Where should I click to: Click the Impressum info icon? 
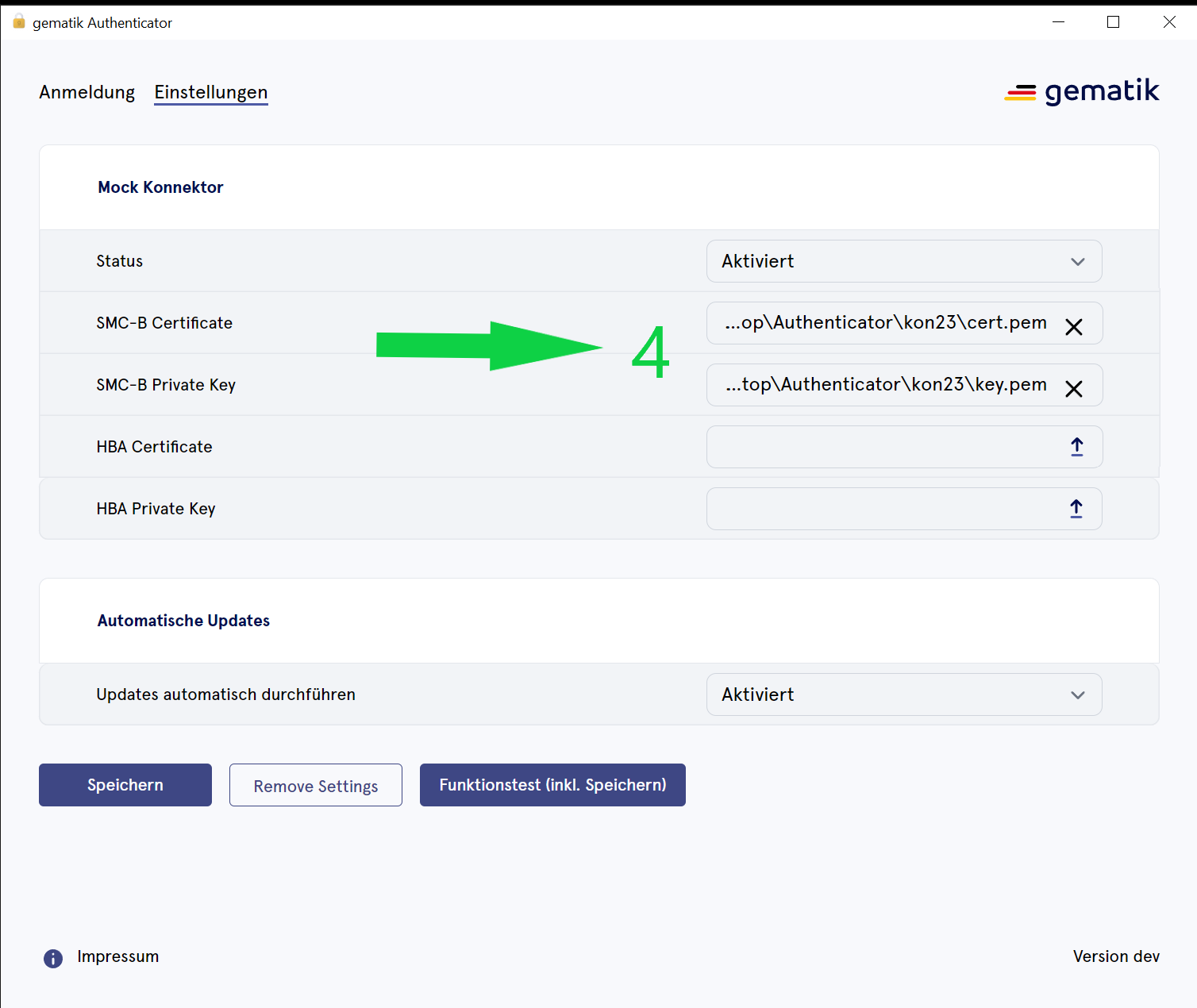[x=53, y=959]
